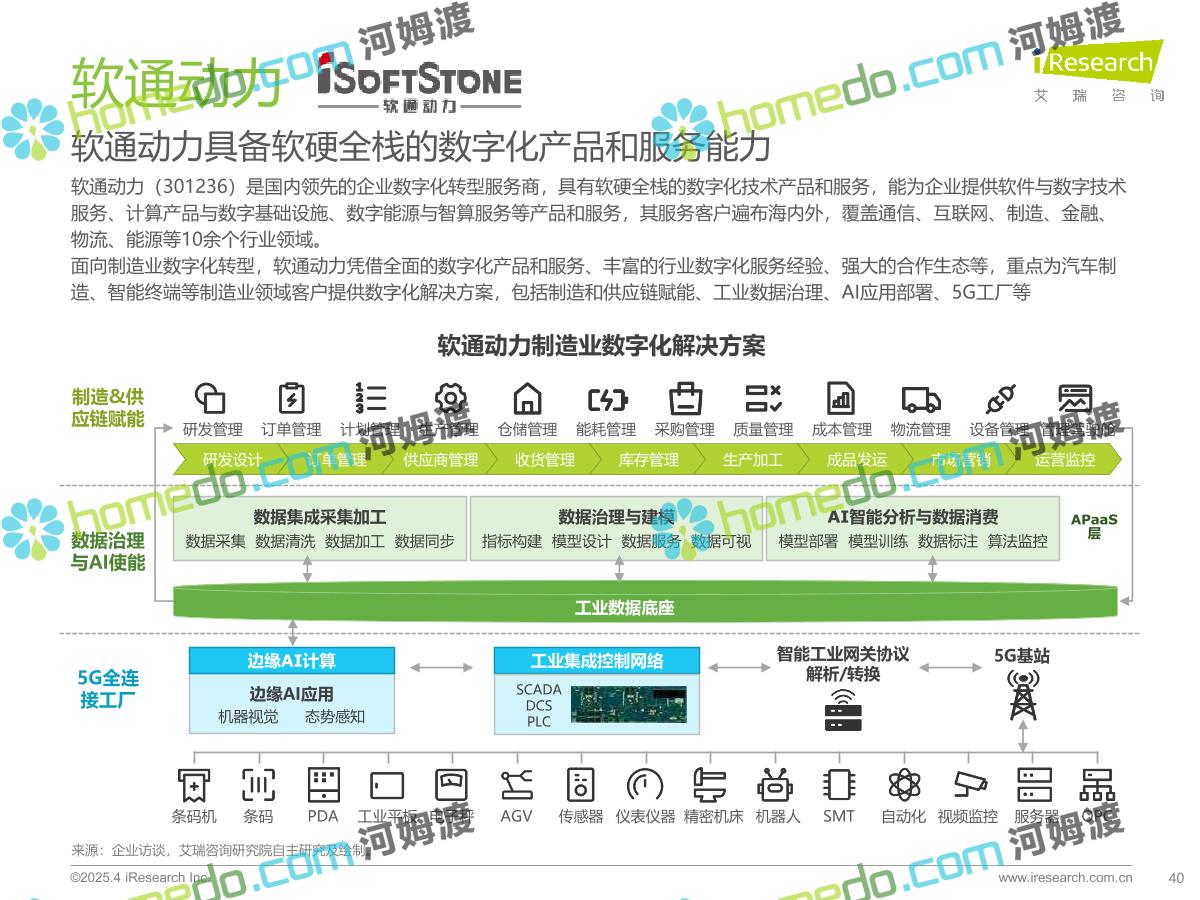Click the 软通动力制造业数字化解决方案 title

[601, 346]
